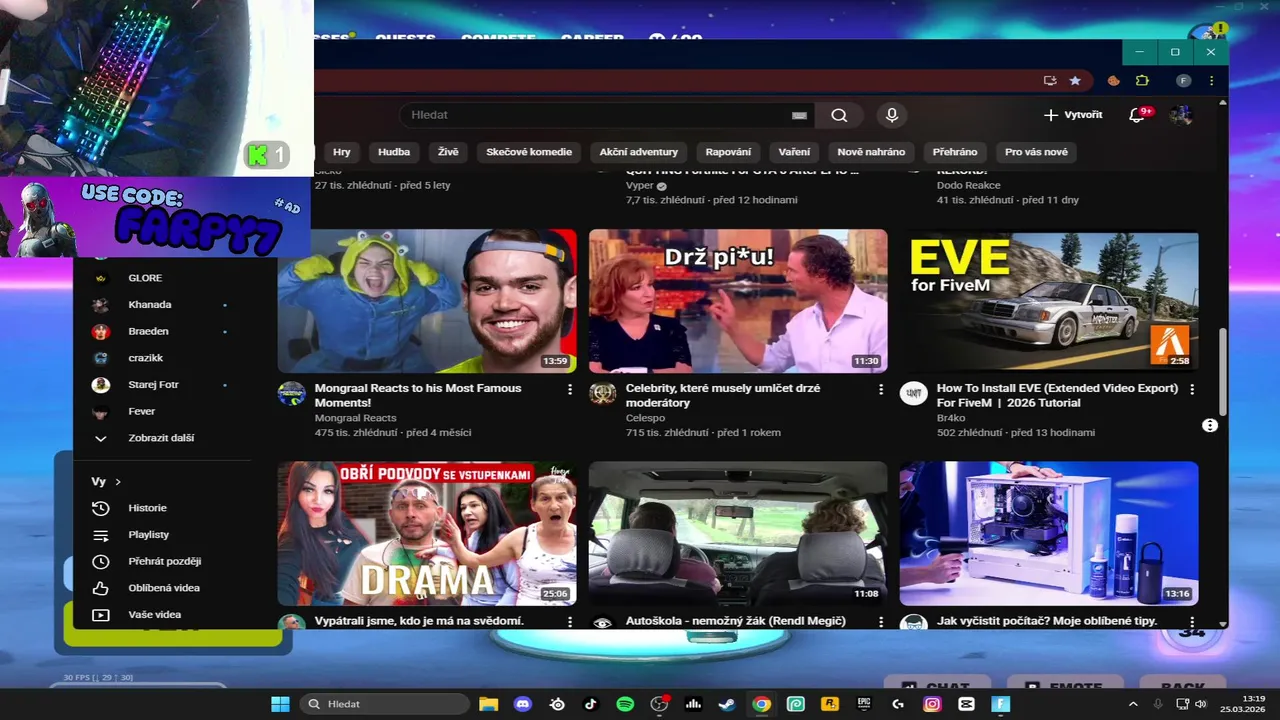This screenshot has height=720, width=1280.
Task: Click the Windows Start button
Action: click(x=280, y=704)
